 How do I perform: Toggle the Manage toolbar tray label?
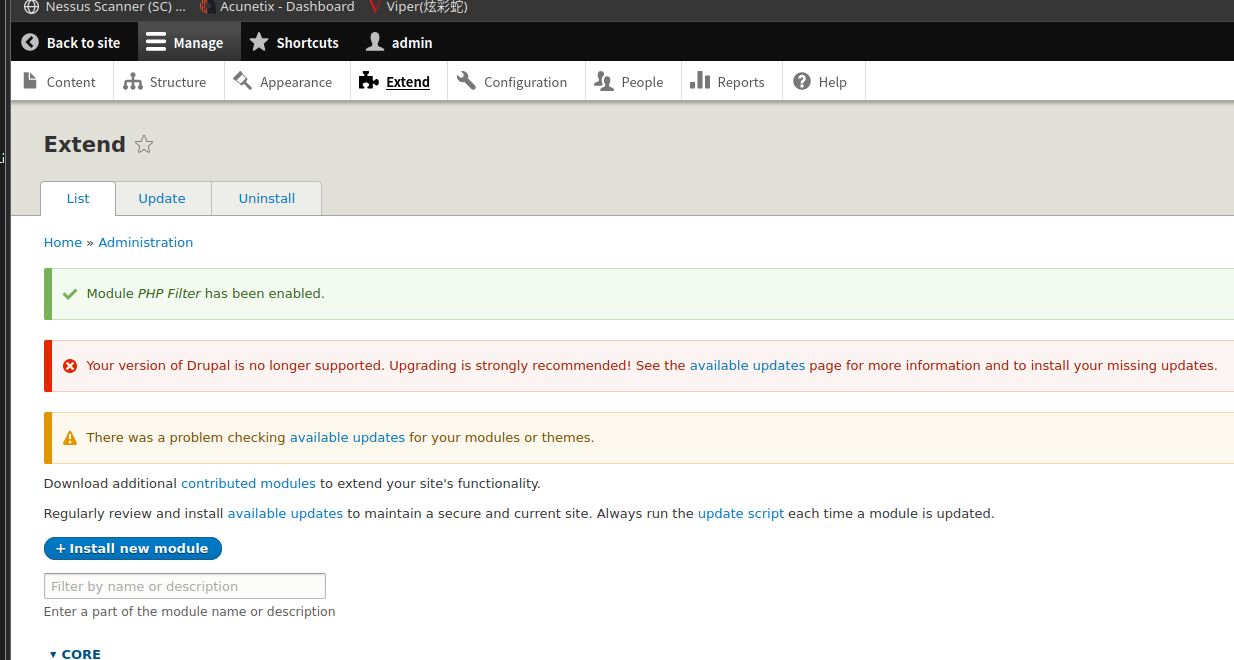point(198,43)
